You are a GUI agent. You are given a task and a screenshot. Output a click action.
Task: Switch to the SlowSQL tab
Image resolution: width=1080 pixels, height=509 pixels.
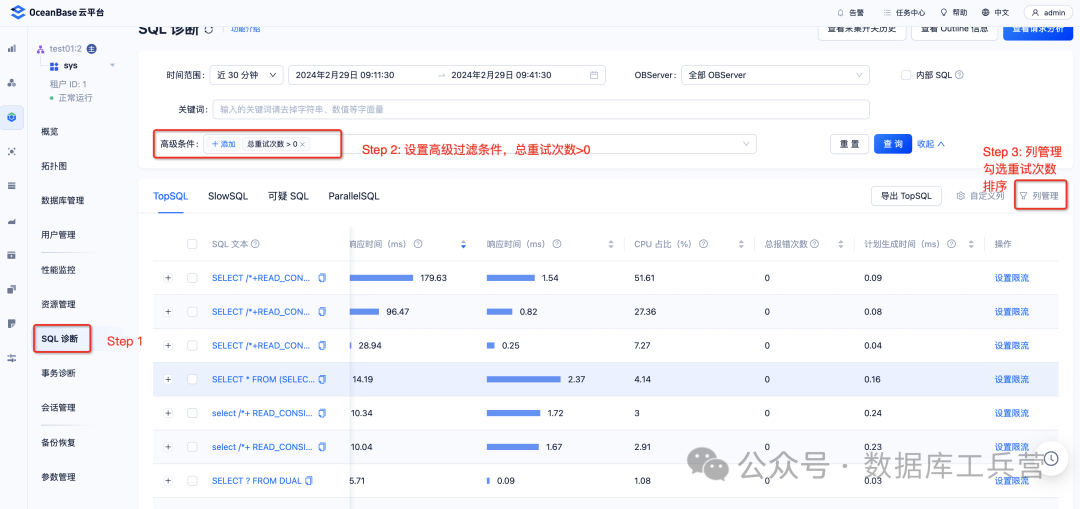[227, 196]
